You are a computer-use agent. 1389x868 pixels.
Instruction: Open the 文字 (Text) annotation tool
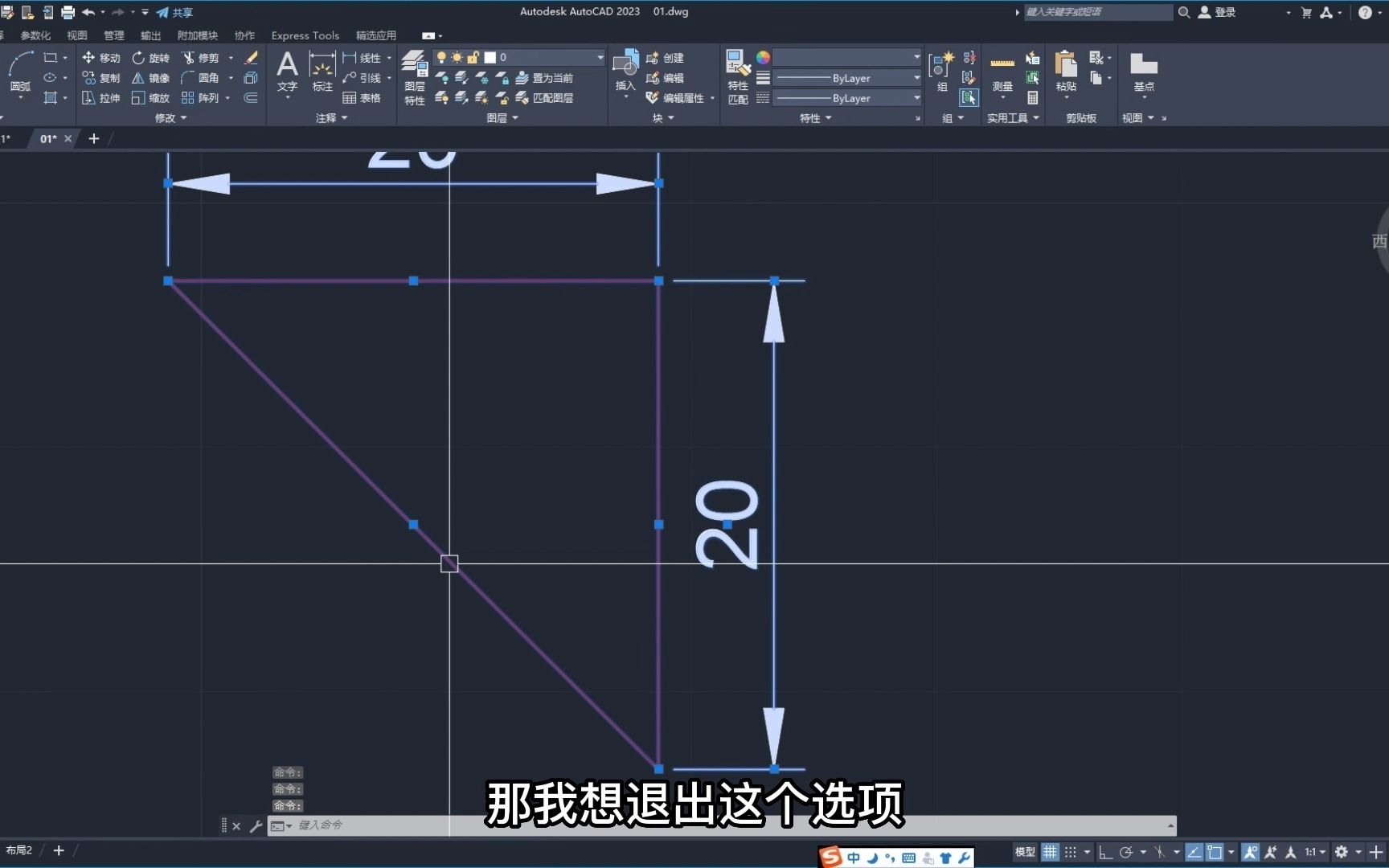click(287, 71)
